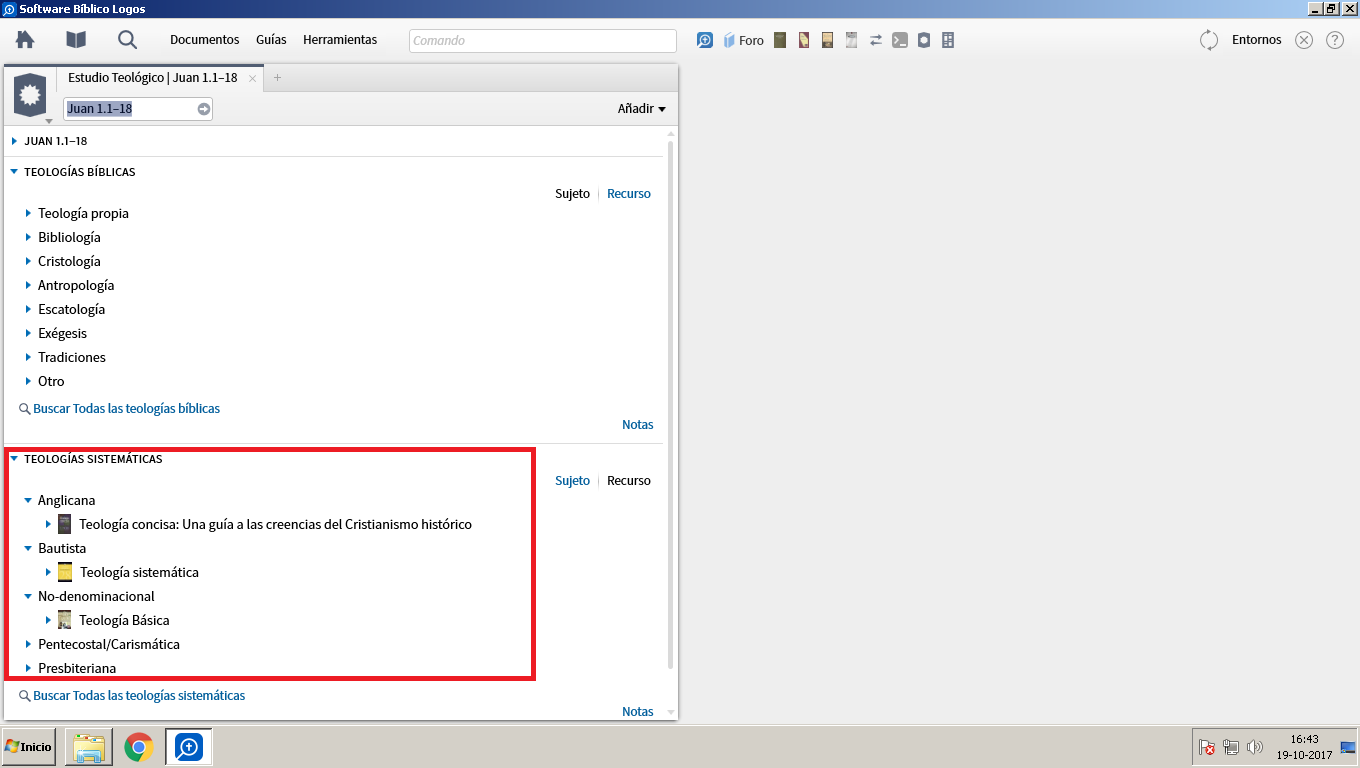1360x768 pixels.
Task: Select Sujeto in Teologías bíblicas
Action: [573, 194]
